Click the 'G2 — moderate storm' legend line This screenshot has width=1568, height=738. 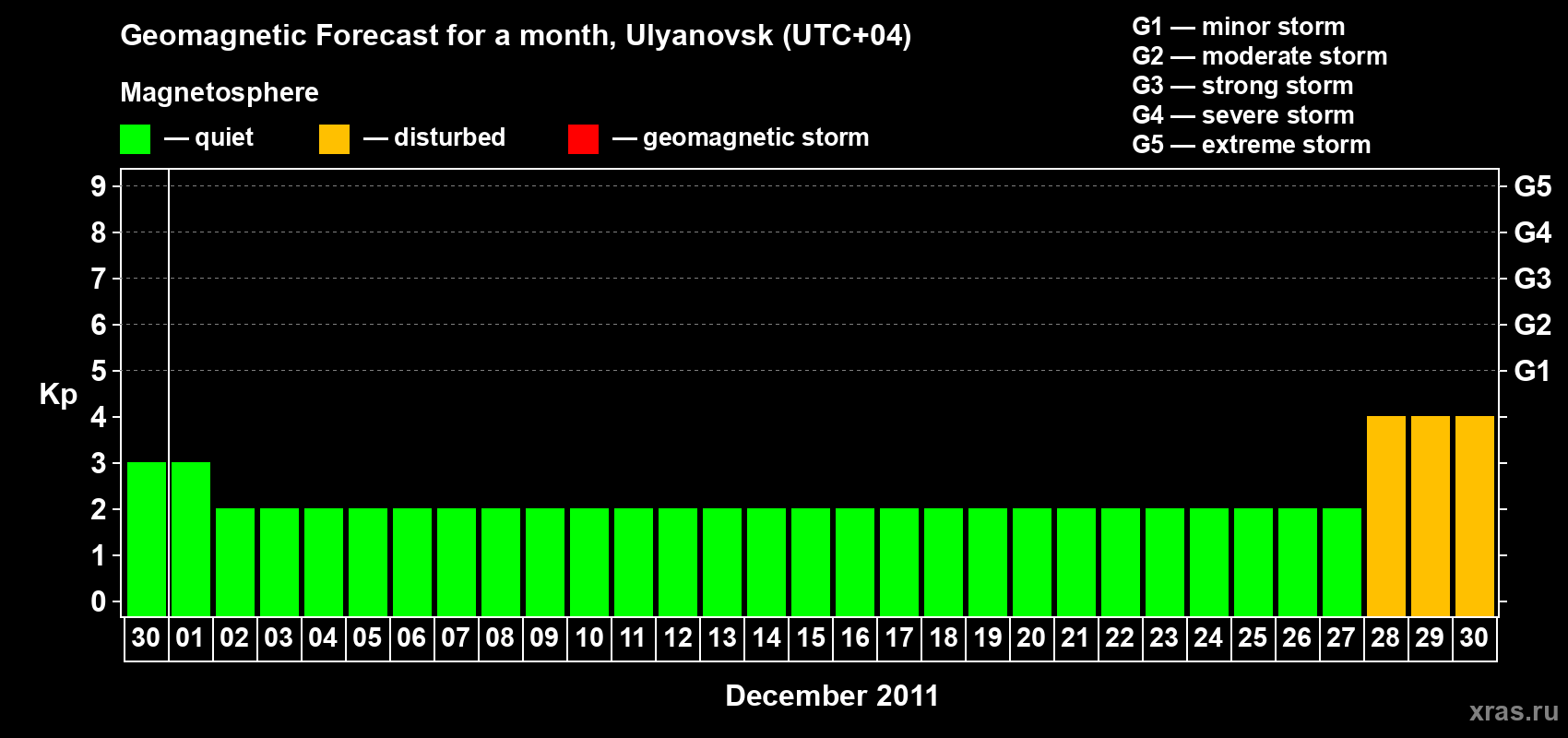click(x=1259, y=56)
